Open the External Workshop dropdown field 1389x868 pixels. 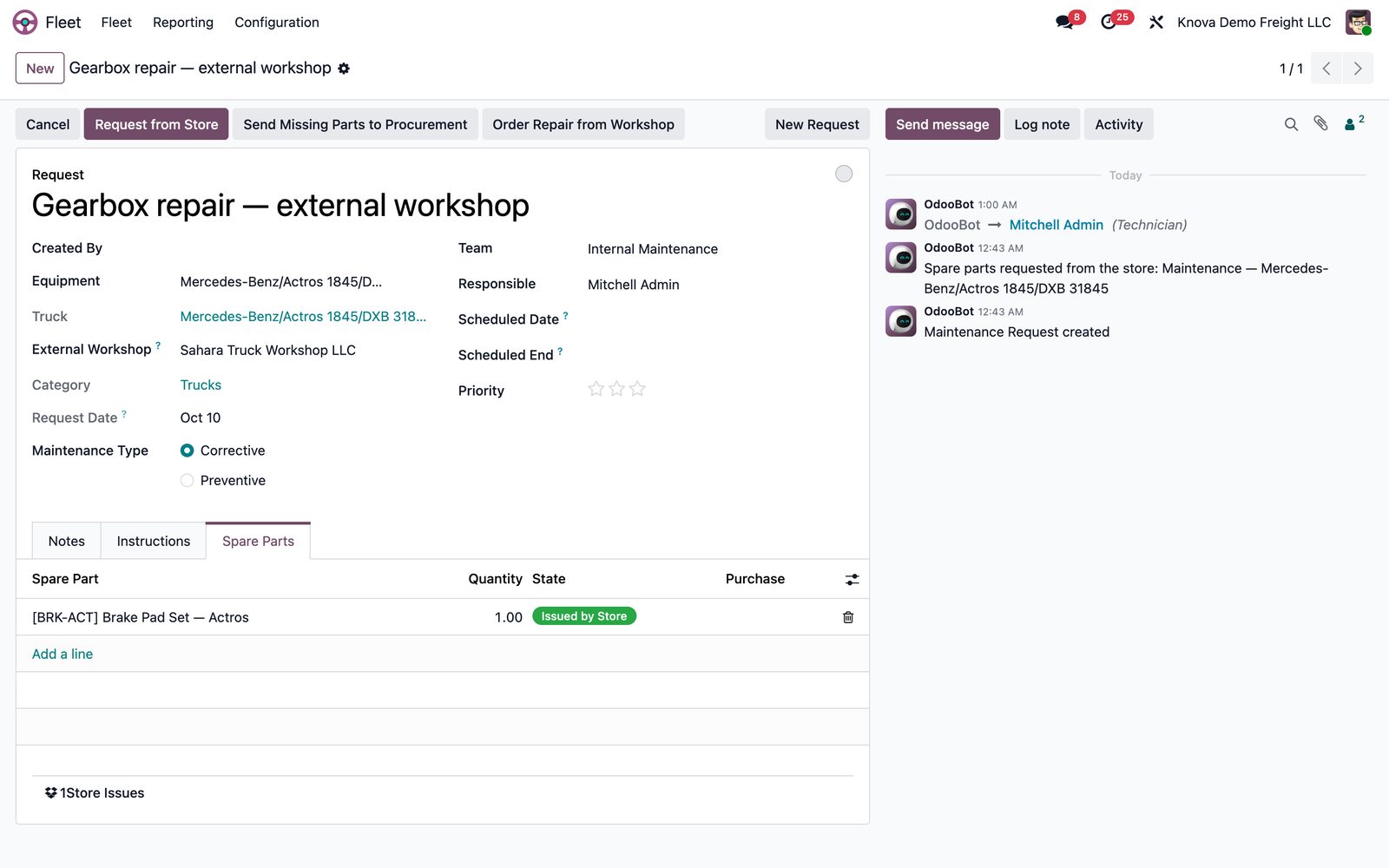pyautogui.click(x=303, y=350)
